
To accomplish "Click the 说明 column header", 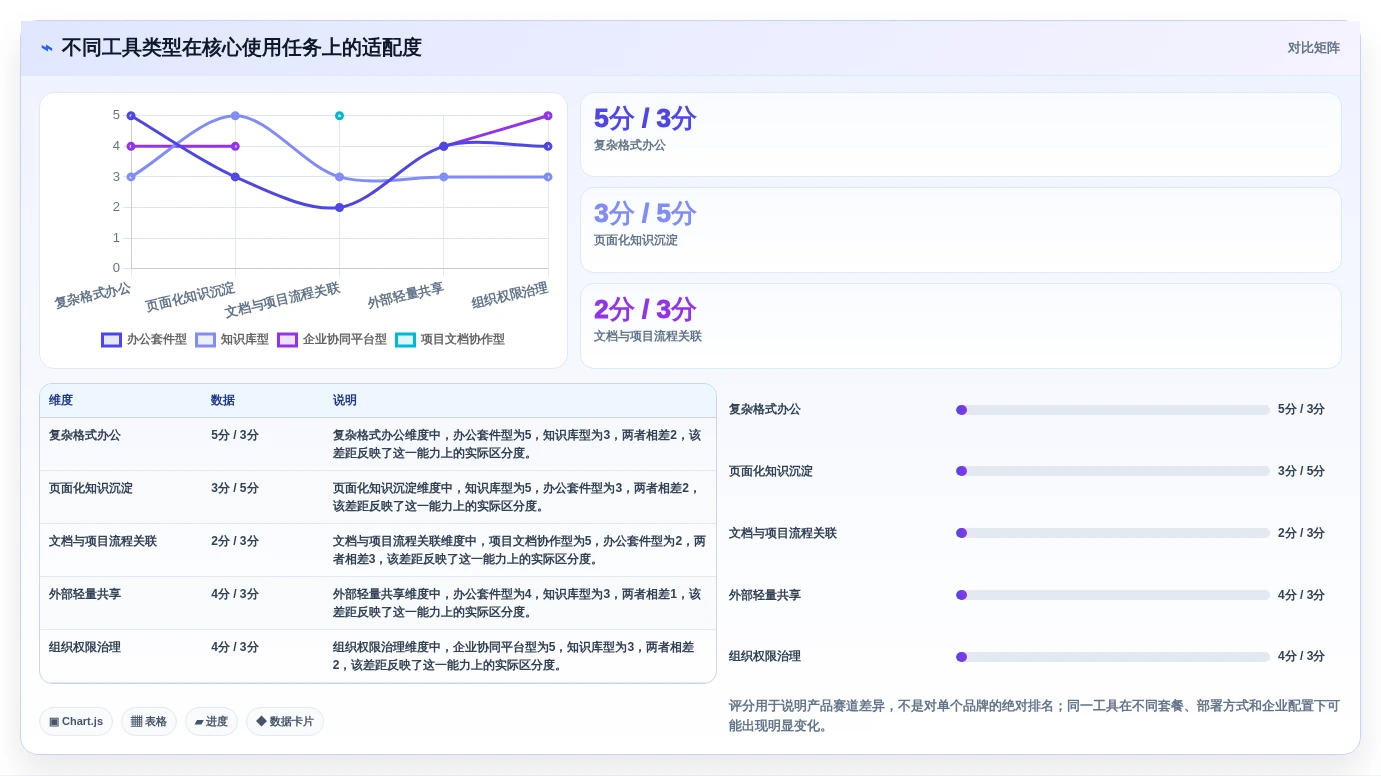I will pyautogui.click(x=345, y=401).
